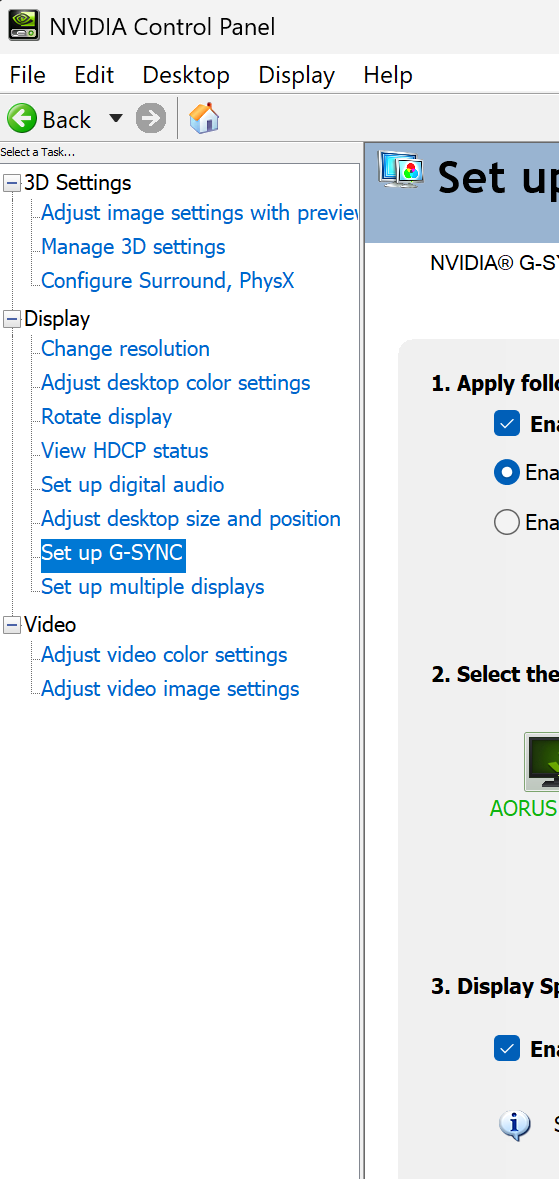The width and height of the screenshot is (559, 1179).
Task: Open the Back history dropdown arrow
Action: coord(115,118)
